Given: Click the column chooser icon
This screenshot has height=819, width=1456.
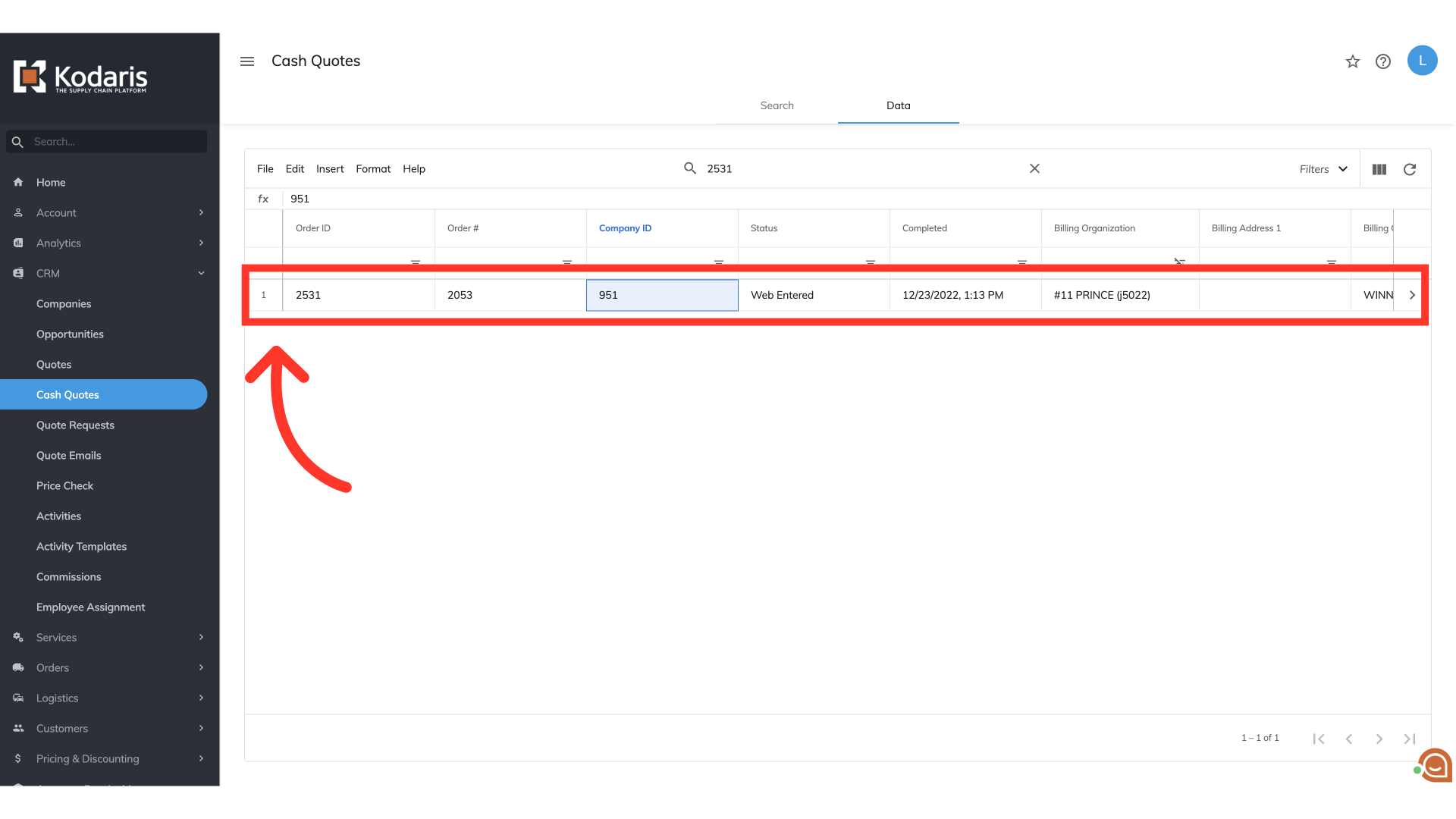Looking at the screenshot, I should (x=1379, y=169).
